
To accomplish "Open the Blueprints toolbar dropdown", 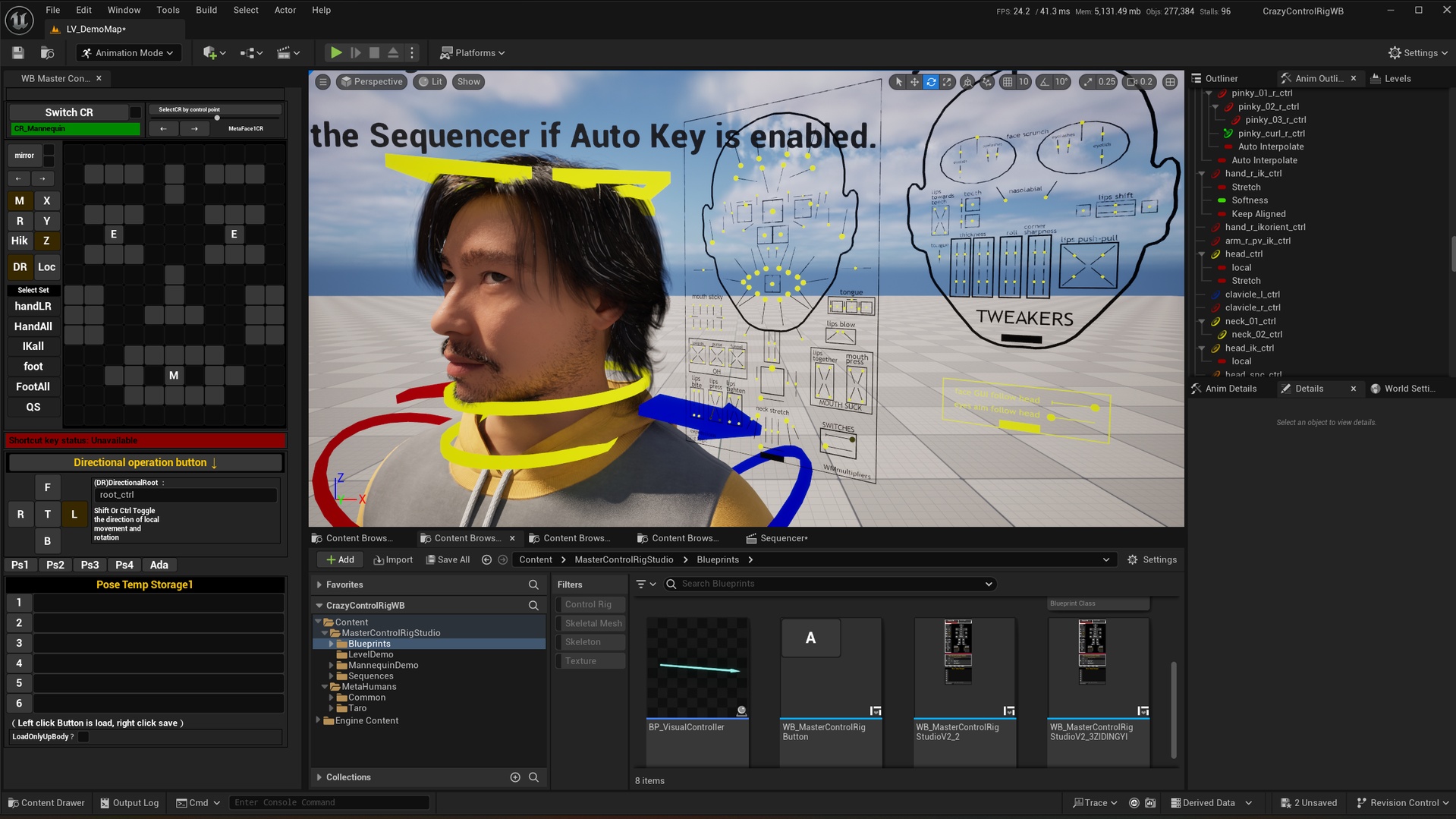I will tap(251, 53).
